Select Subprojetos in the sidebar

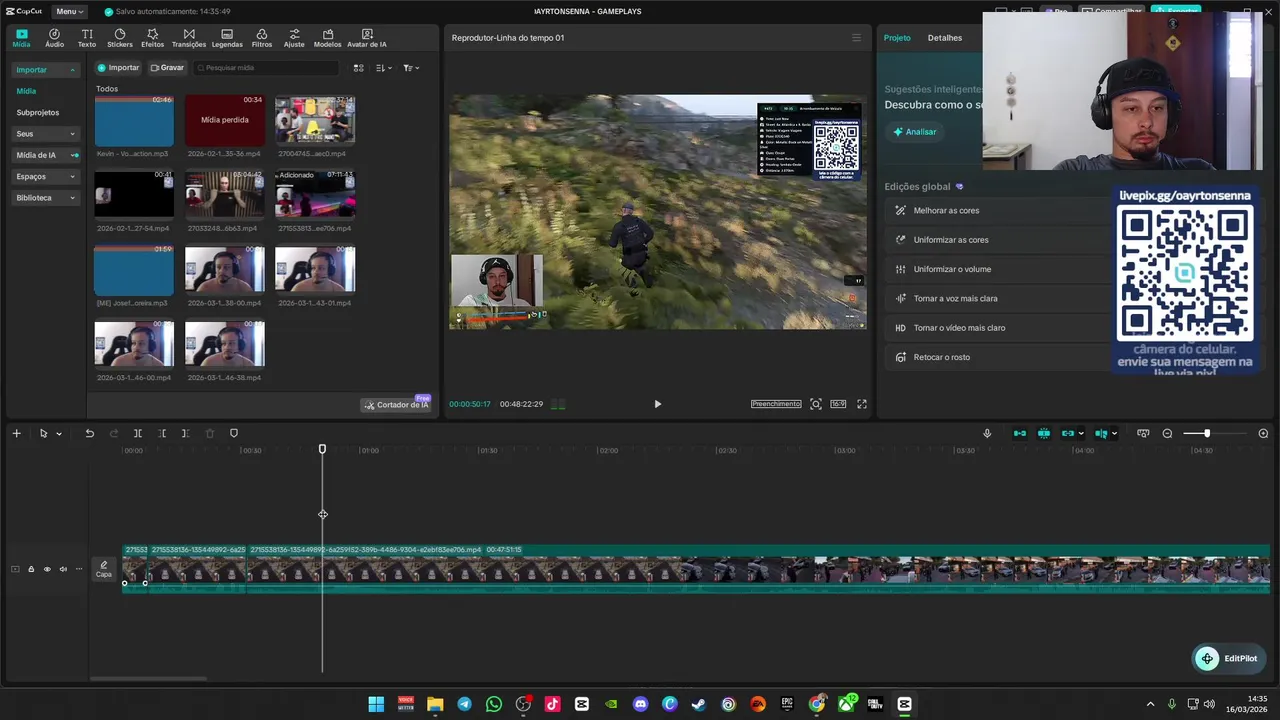(x=38, y=112)
